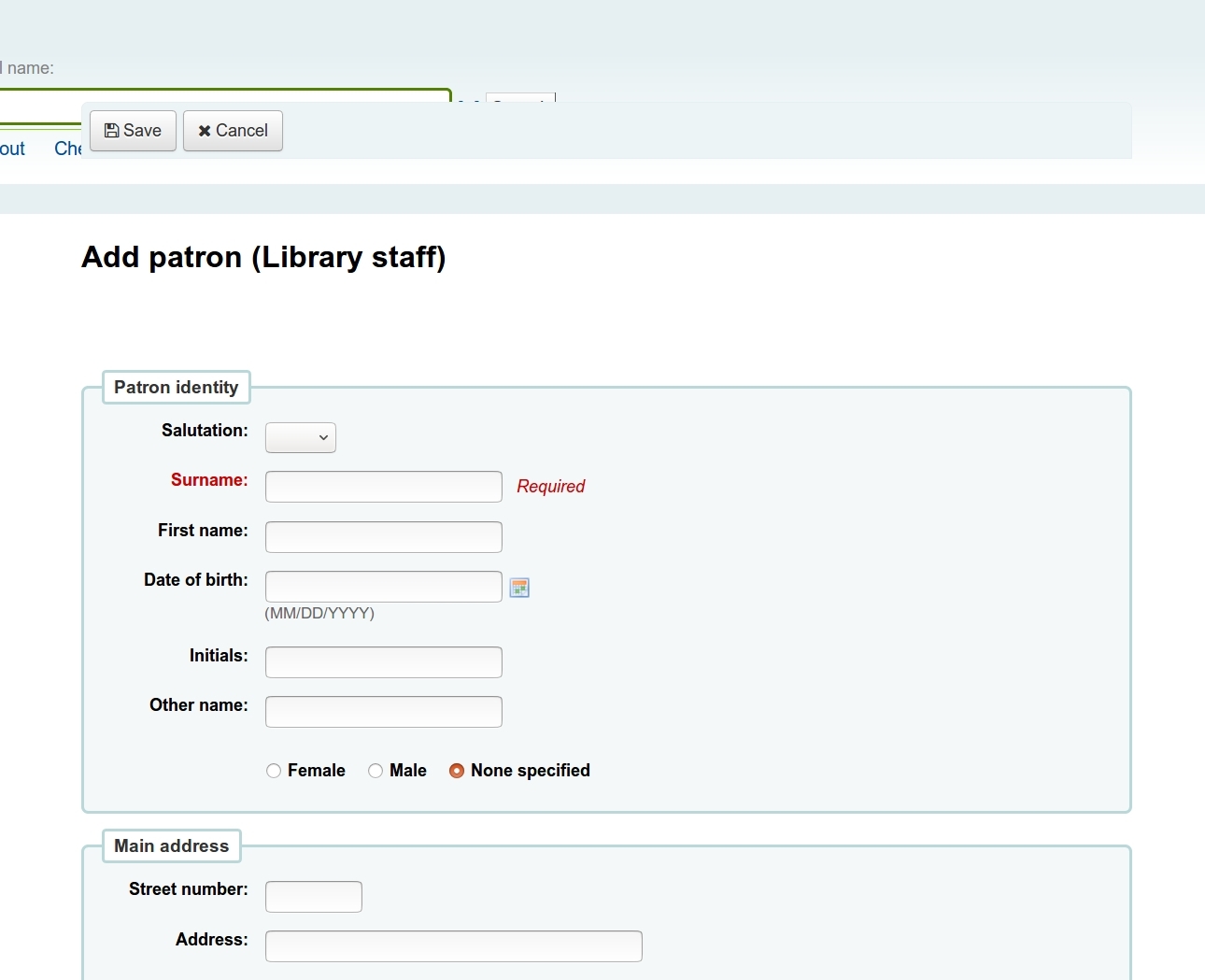The width and height of the screenshot is (1205, 980).
Task: Select the None specified radio option
Action: coord(457,771)
